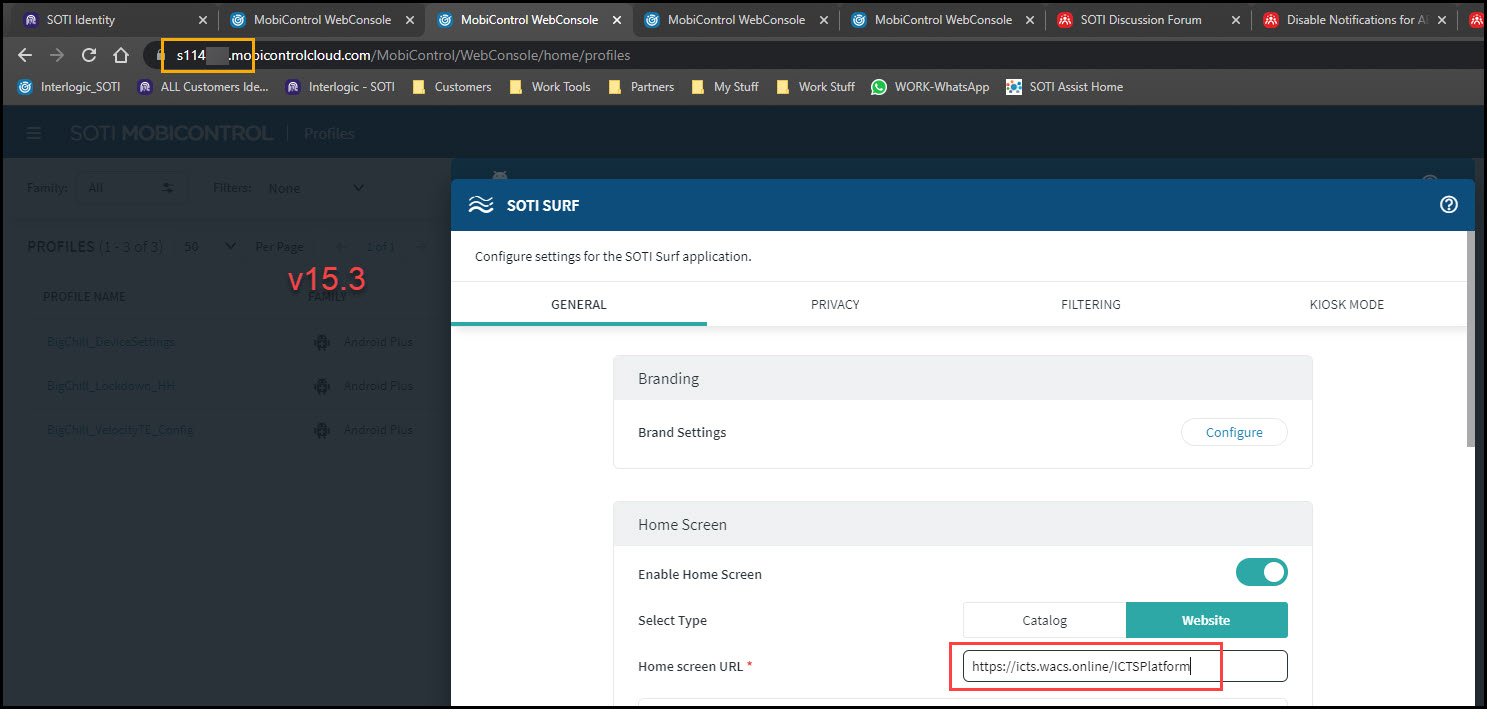Expand the Partners bookmark folder
The height and width of the screenshot is (709, 1487).
pyautogui.click(x=642, y=87)
